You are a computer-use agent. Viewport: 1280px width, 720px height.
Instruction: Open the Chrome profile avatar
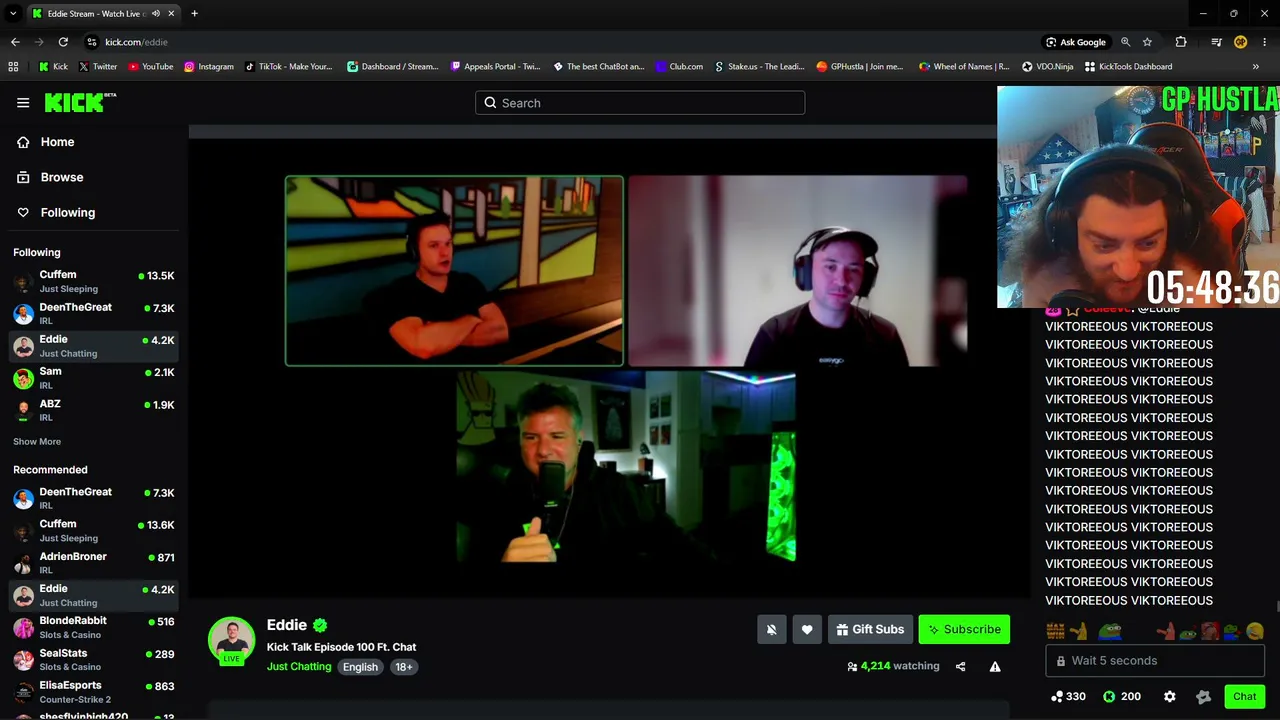tap(1240, 42)
